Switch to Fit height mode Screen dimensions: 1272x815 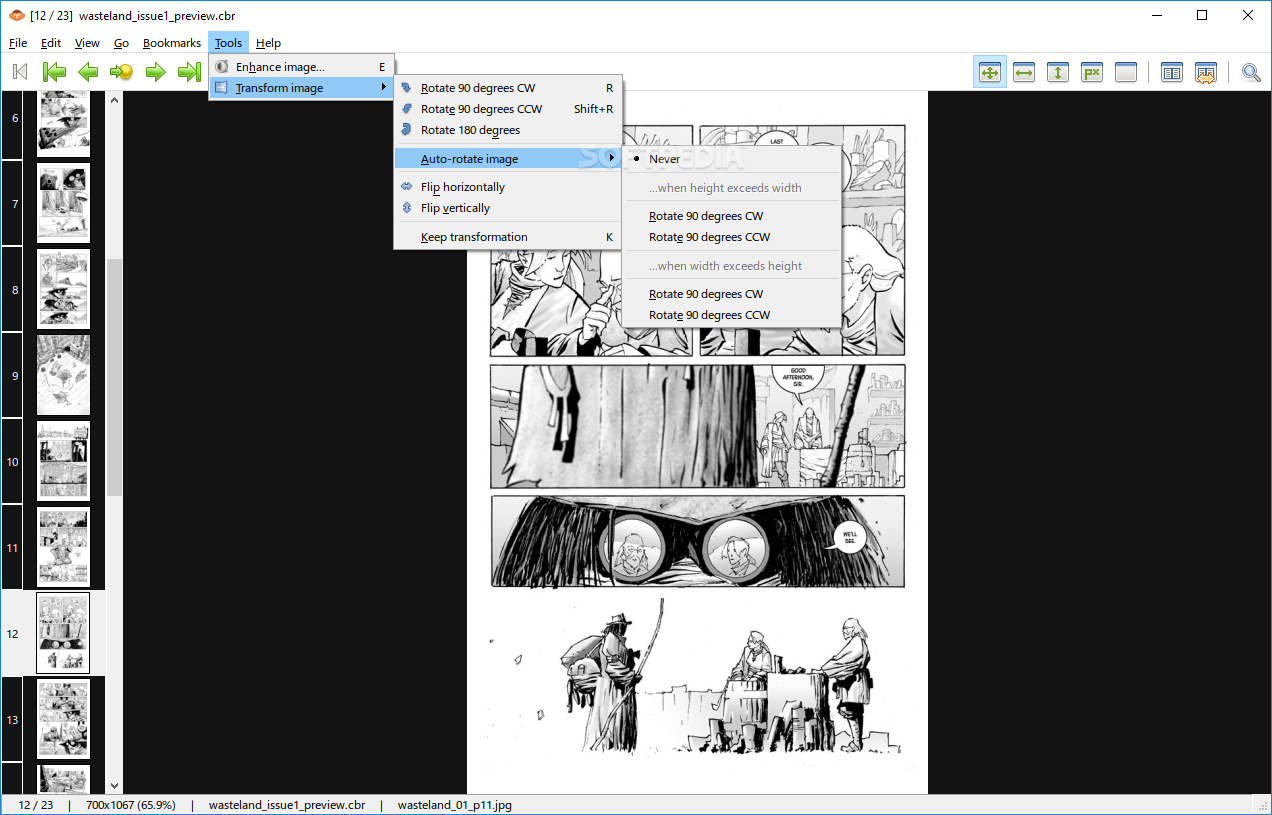(1058, 72)
